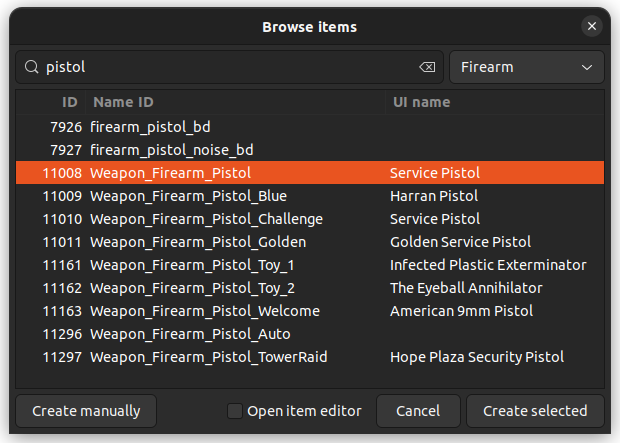620x443 pixels.
Task: Select The Eyeball Annihilator row
Action: coord(465,288)
